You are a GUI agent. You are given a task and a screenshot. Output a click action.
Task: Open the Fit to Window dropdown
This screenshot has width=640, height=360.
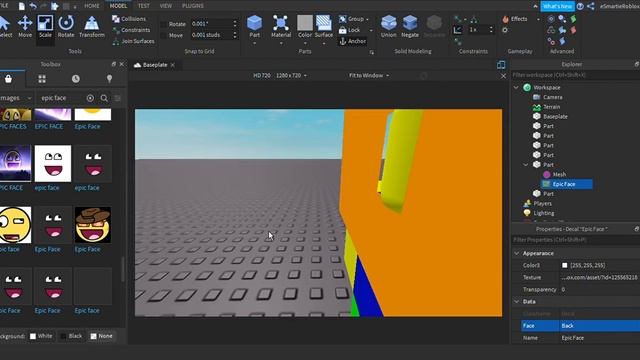pyautogui.click(x=369, y=76)
